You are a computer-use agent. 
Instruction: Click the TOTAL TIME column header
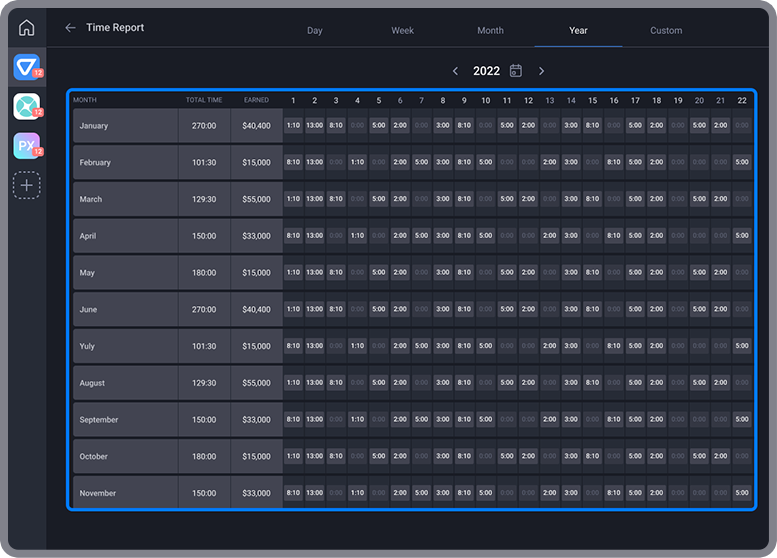click(204, 100)
